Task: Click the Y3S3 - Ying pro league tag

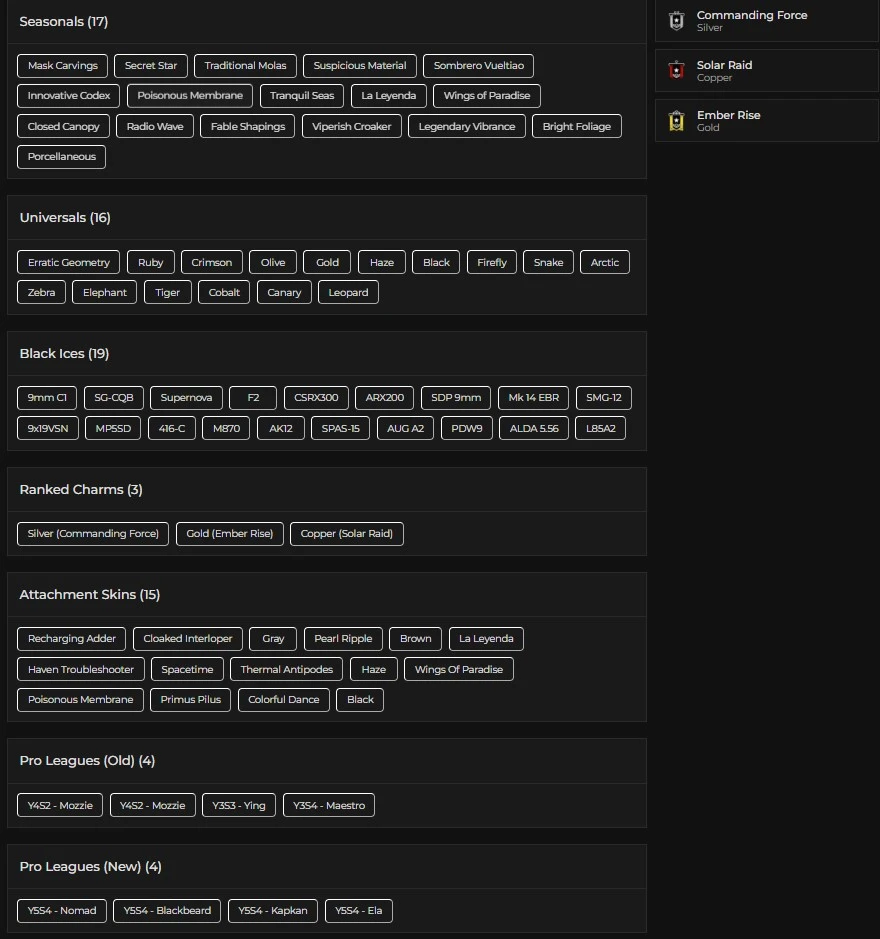Action: [239, 806]
